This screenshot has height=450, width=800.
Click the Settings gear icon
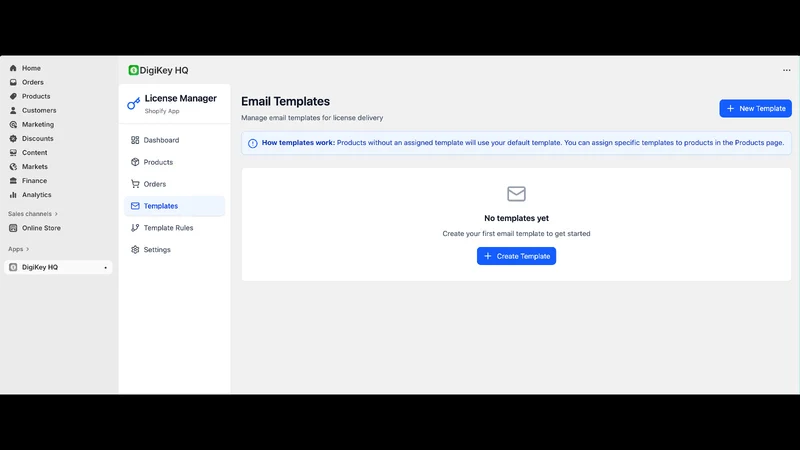click(135, 249)
